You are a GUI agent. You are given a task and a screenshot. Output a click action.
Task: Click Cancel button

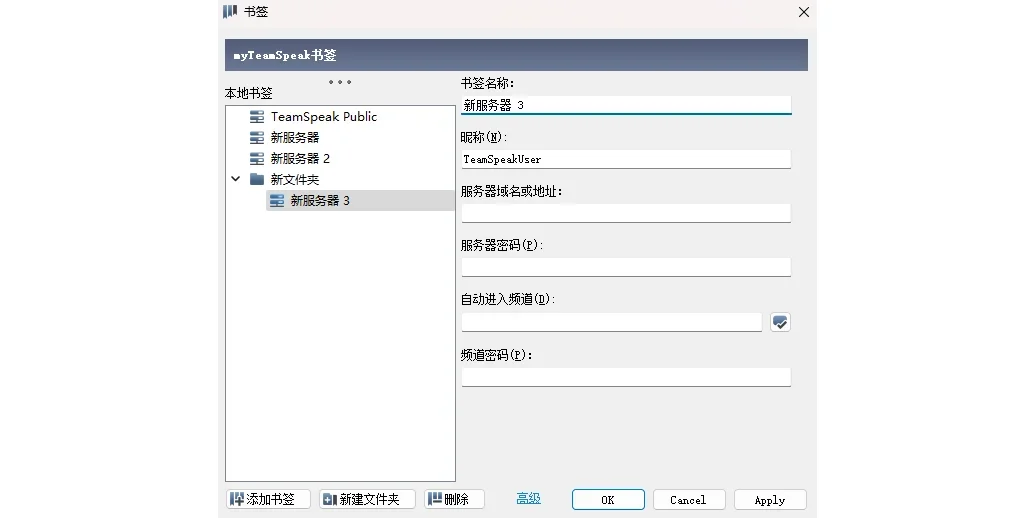click(x=689, y=500)
